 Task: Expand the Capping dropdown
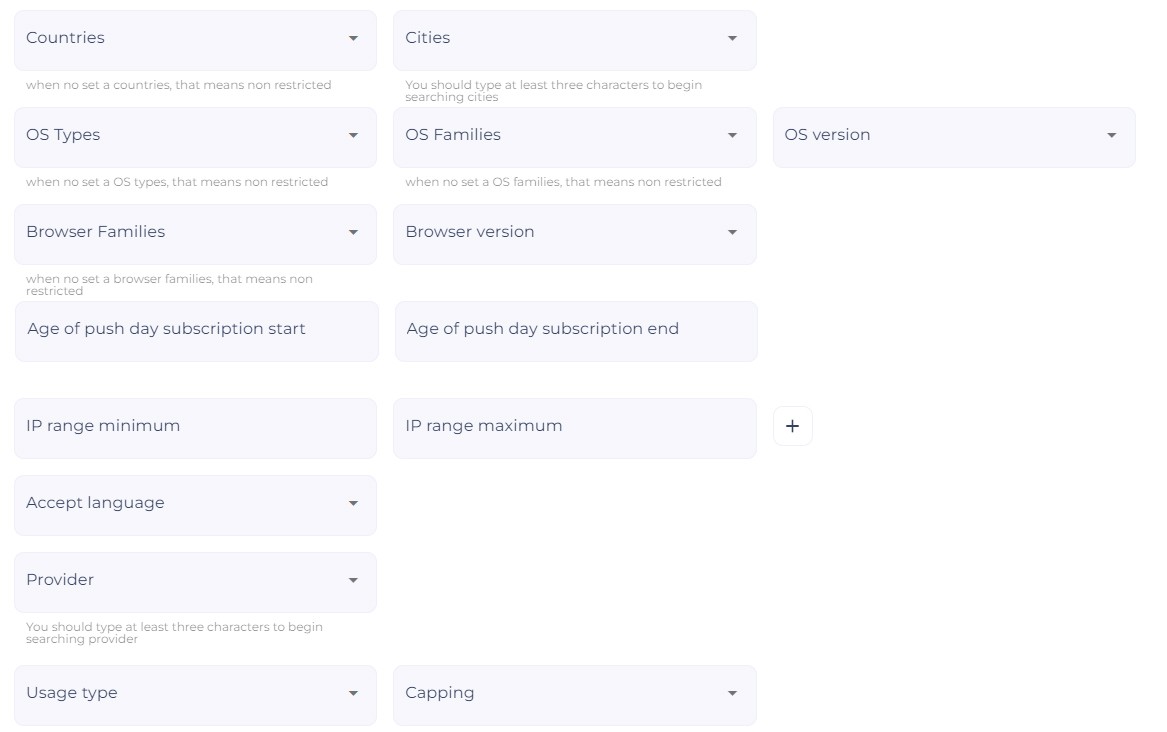coord(575,695)
